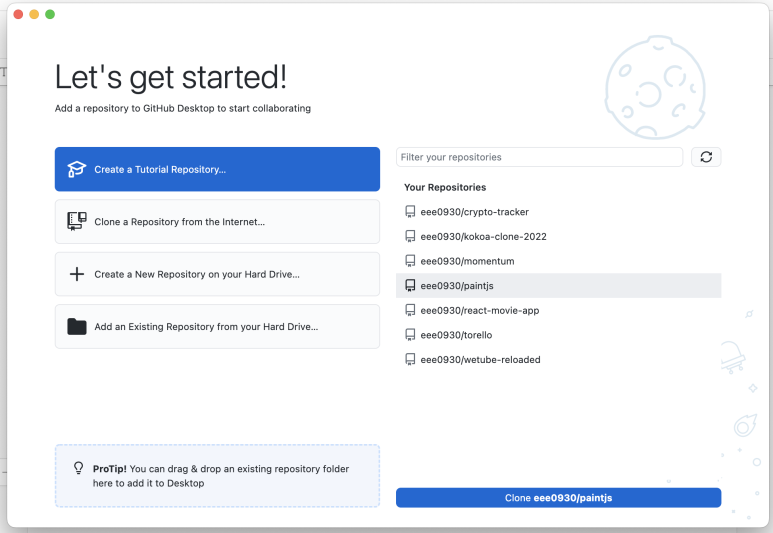This screenshot has width=773, height=533.
Task: Refresh the repository list
Action: pyautogui.click(x=706, y=157)
